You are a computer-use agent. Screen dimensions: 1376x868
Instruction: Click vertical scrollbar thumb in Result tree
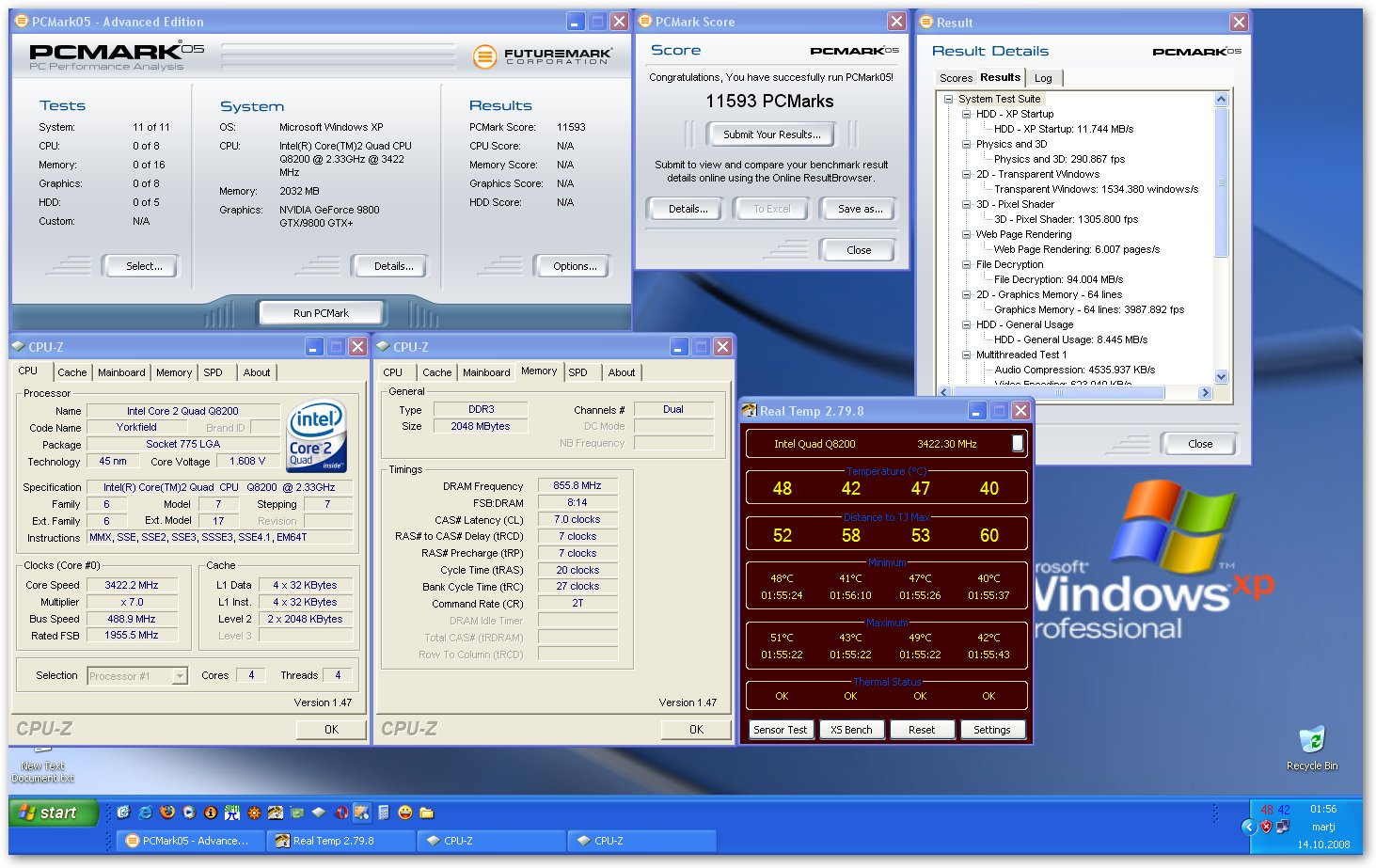pos(1221,181)
